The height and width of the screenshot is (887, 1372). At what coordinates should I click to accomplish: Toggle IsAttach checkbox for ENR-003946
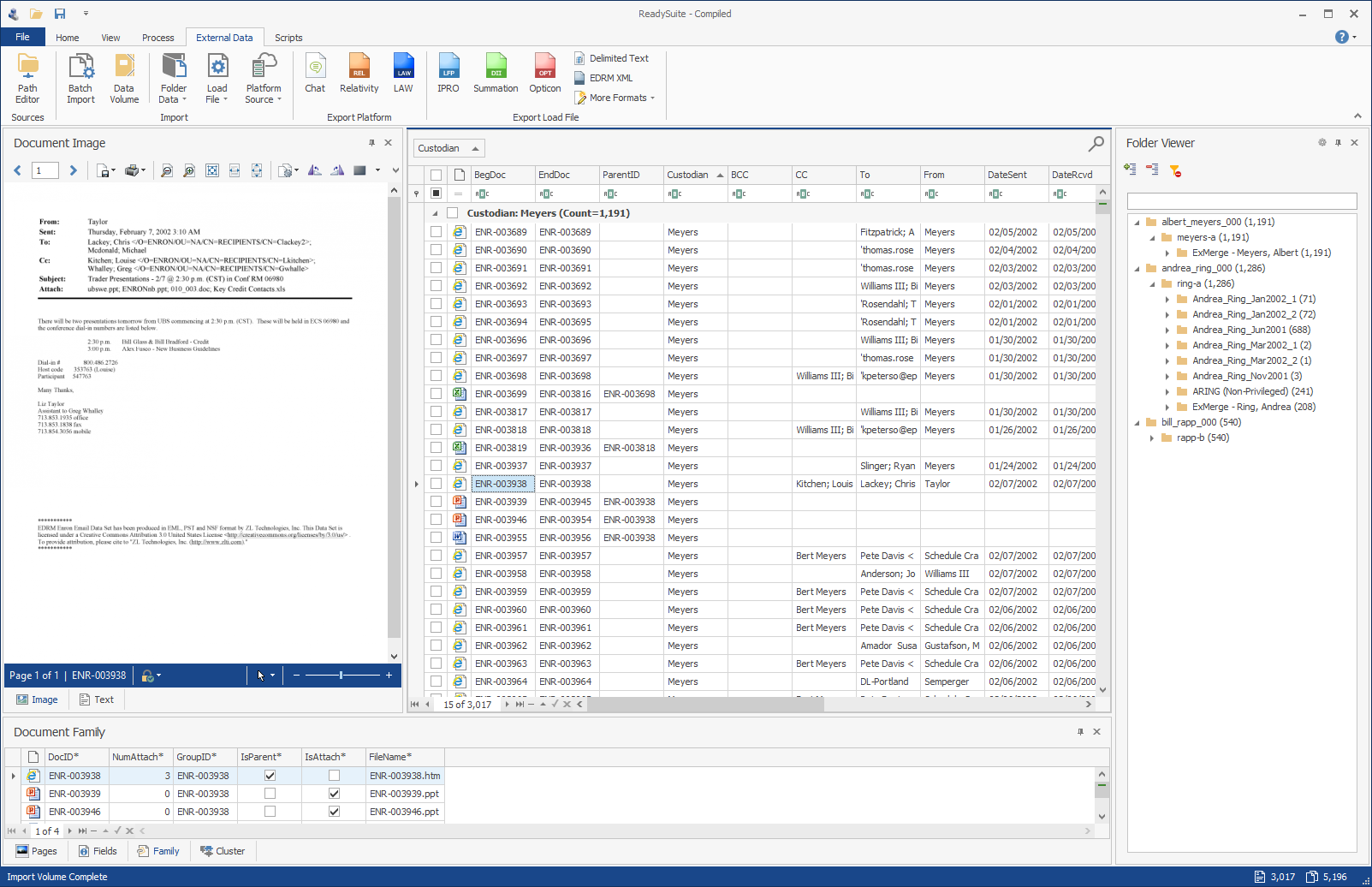point(334,812)
